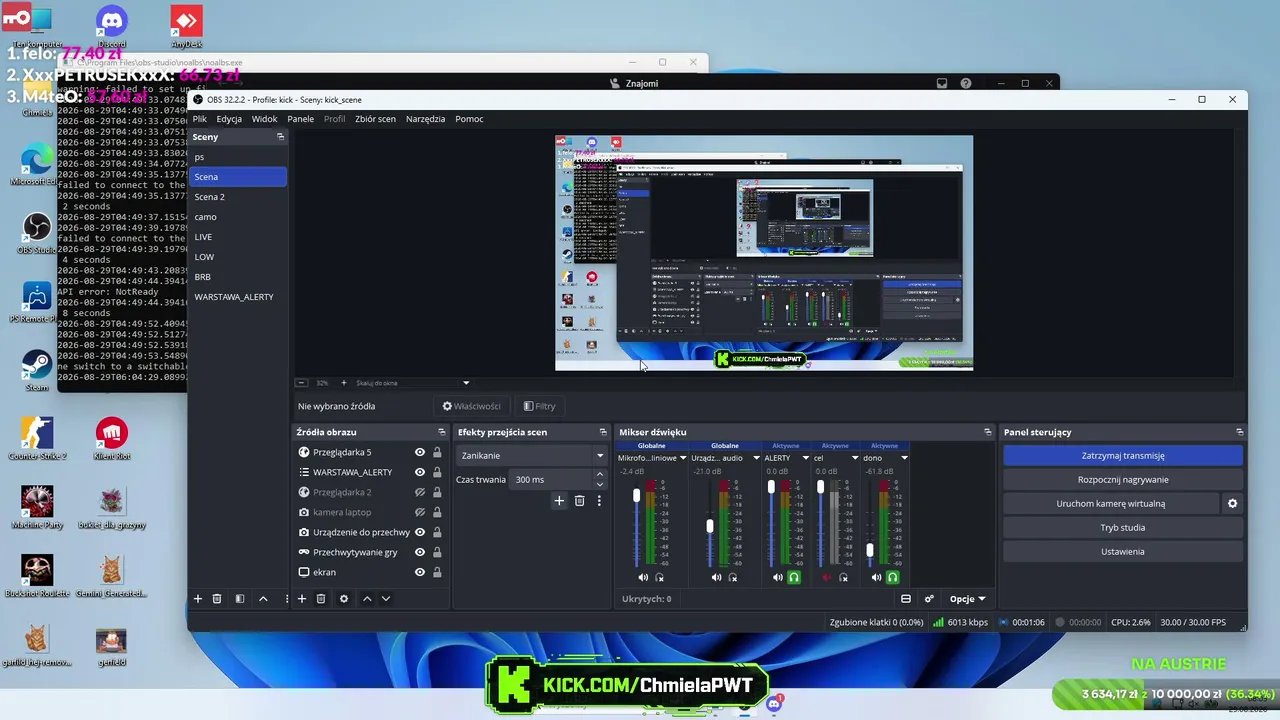Hide the Urządzenie do przechwytywania source
Image resolution: width=1280 pixels, height=720 pixels.
tap(420, 532)
